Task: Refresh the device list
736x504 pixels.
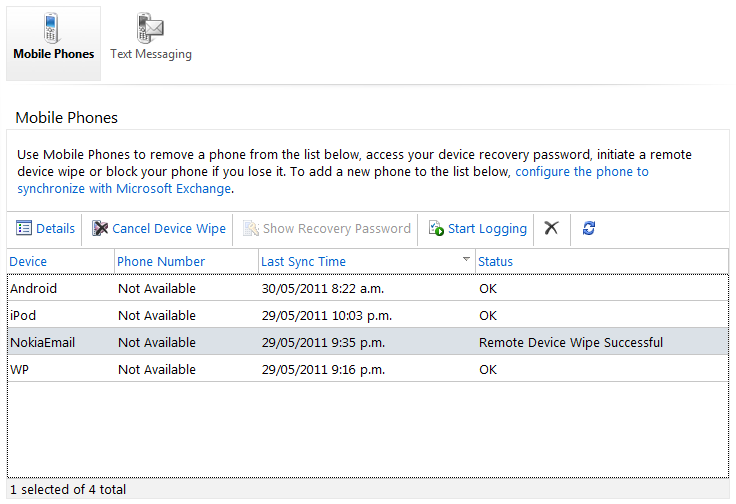Action: pyautogui.click(x=589, y=228)
